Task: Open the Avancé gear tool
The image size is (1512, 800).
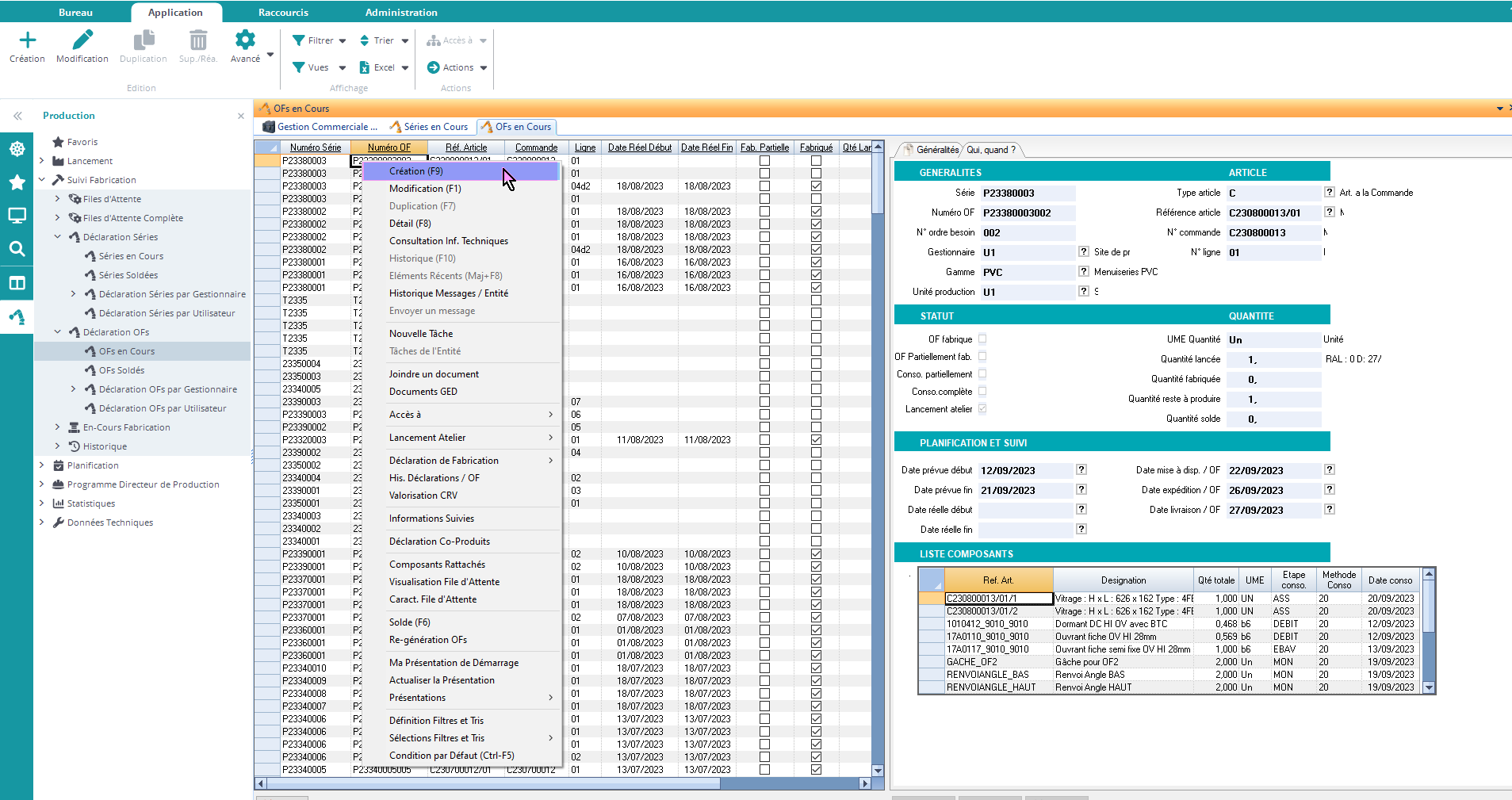Action: [245, 40]
